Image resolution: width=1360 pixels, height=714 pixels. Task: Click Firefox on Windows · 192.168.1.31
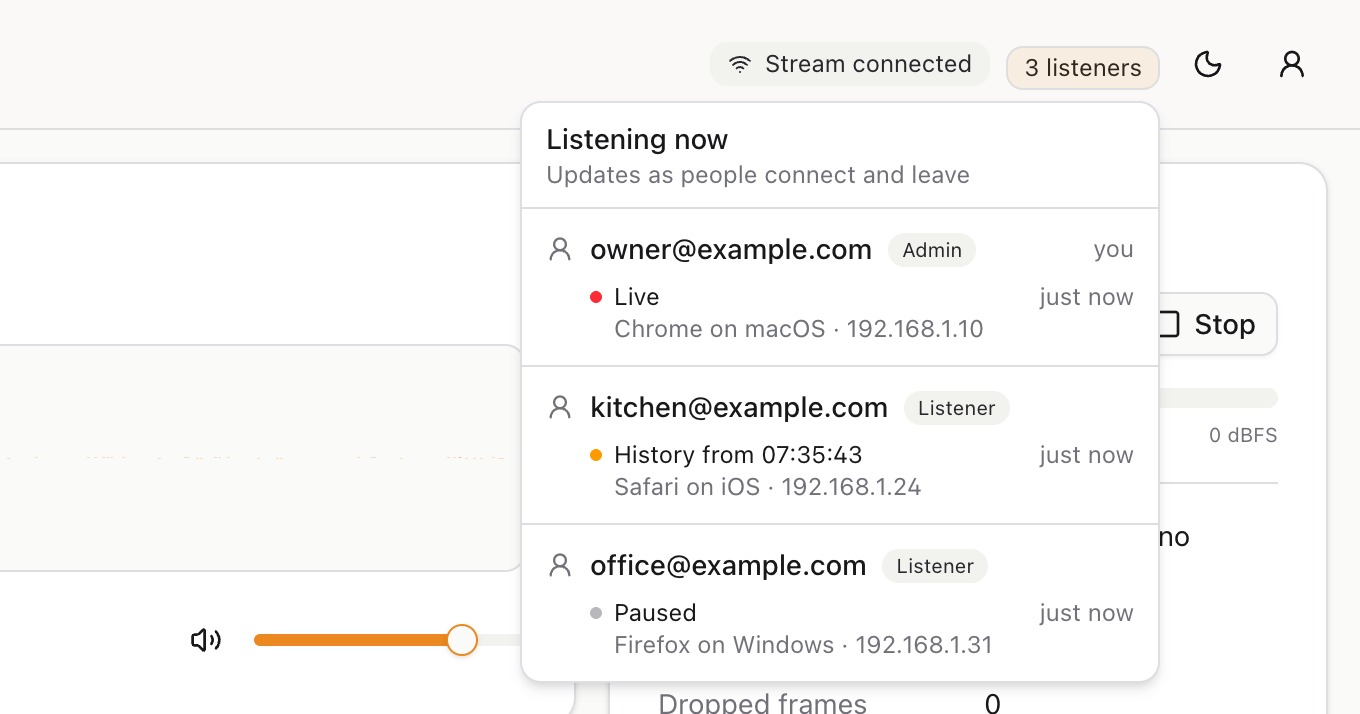click(x=803, y=645)
